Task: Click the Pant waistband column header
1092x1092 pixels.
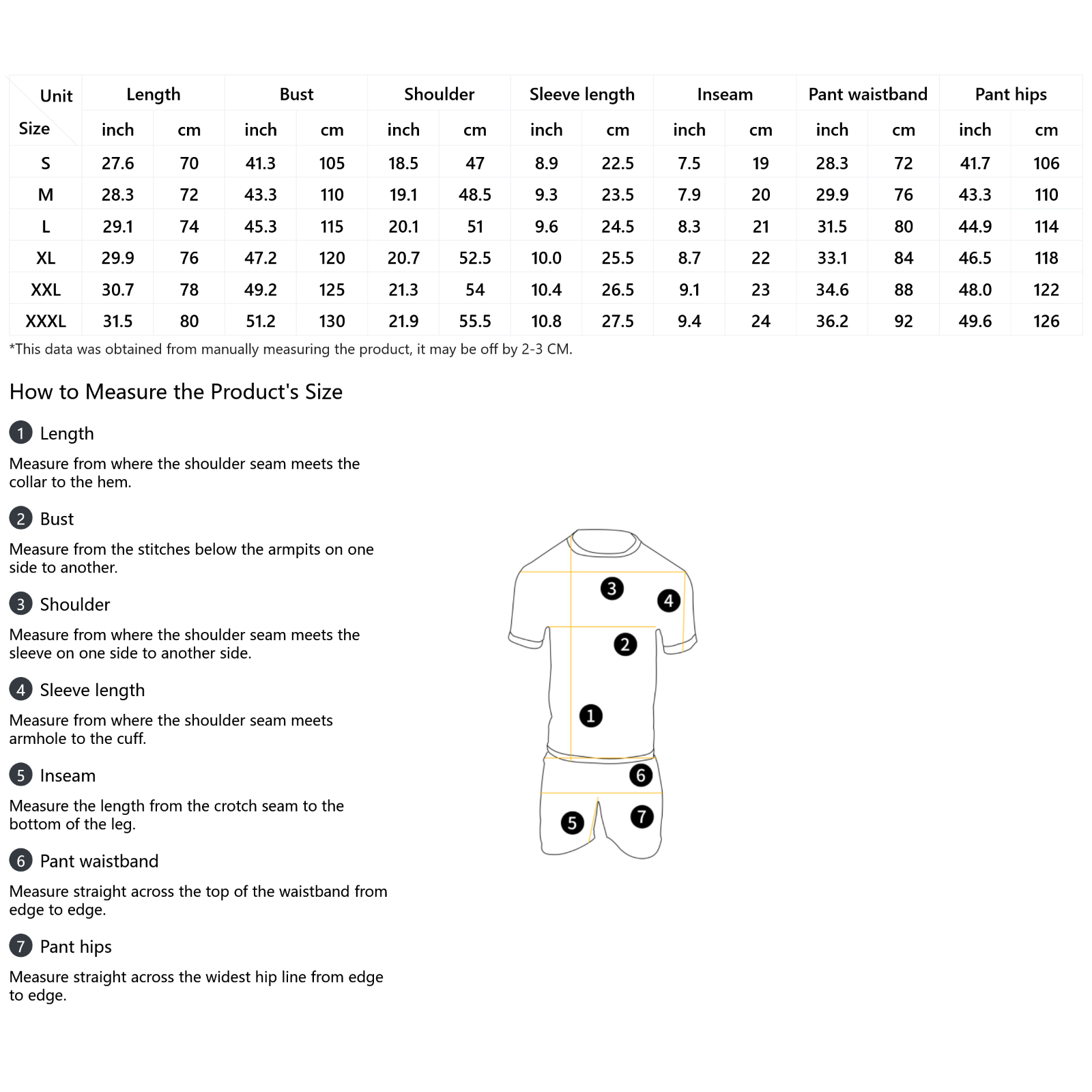Action: pos(867,94)
